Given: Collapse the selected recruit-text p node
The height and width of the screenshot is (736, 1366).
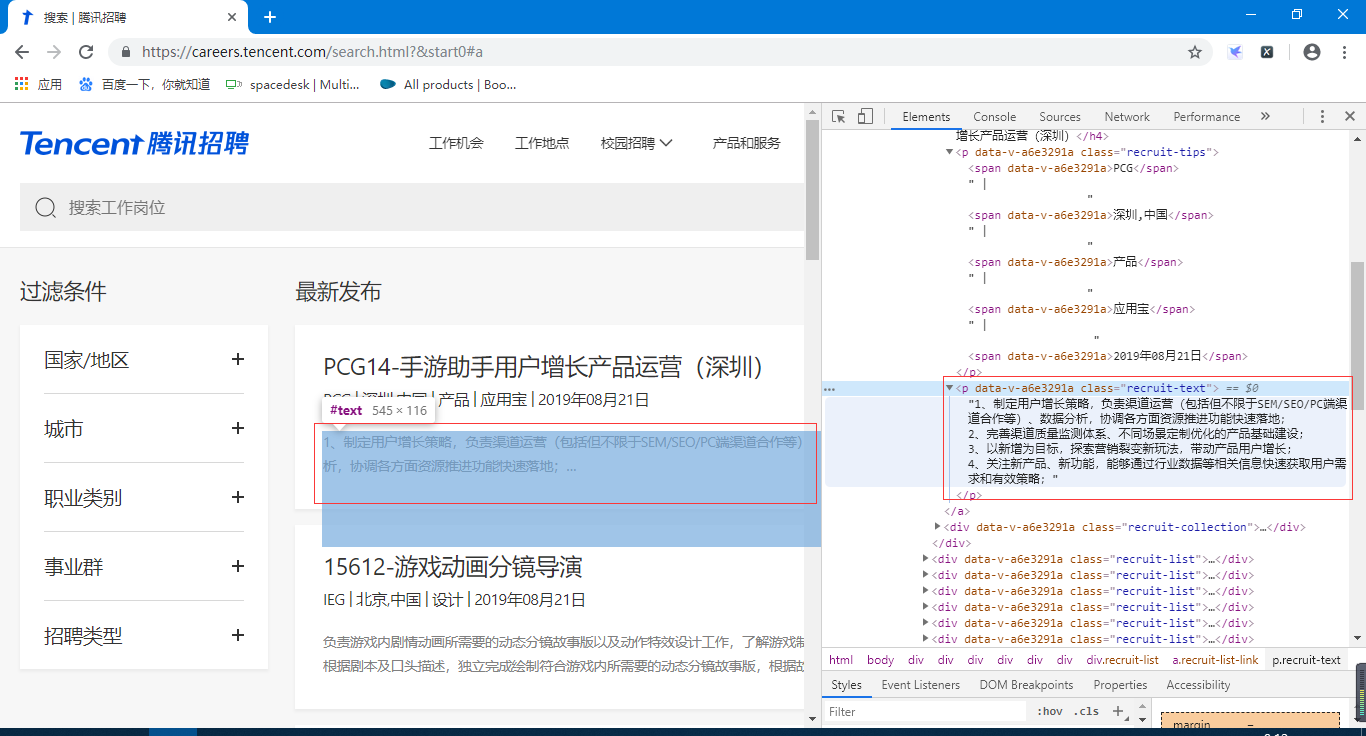Looking at the screenshot, I should click(950, 388).
